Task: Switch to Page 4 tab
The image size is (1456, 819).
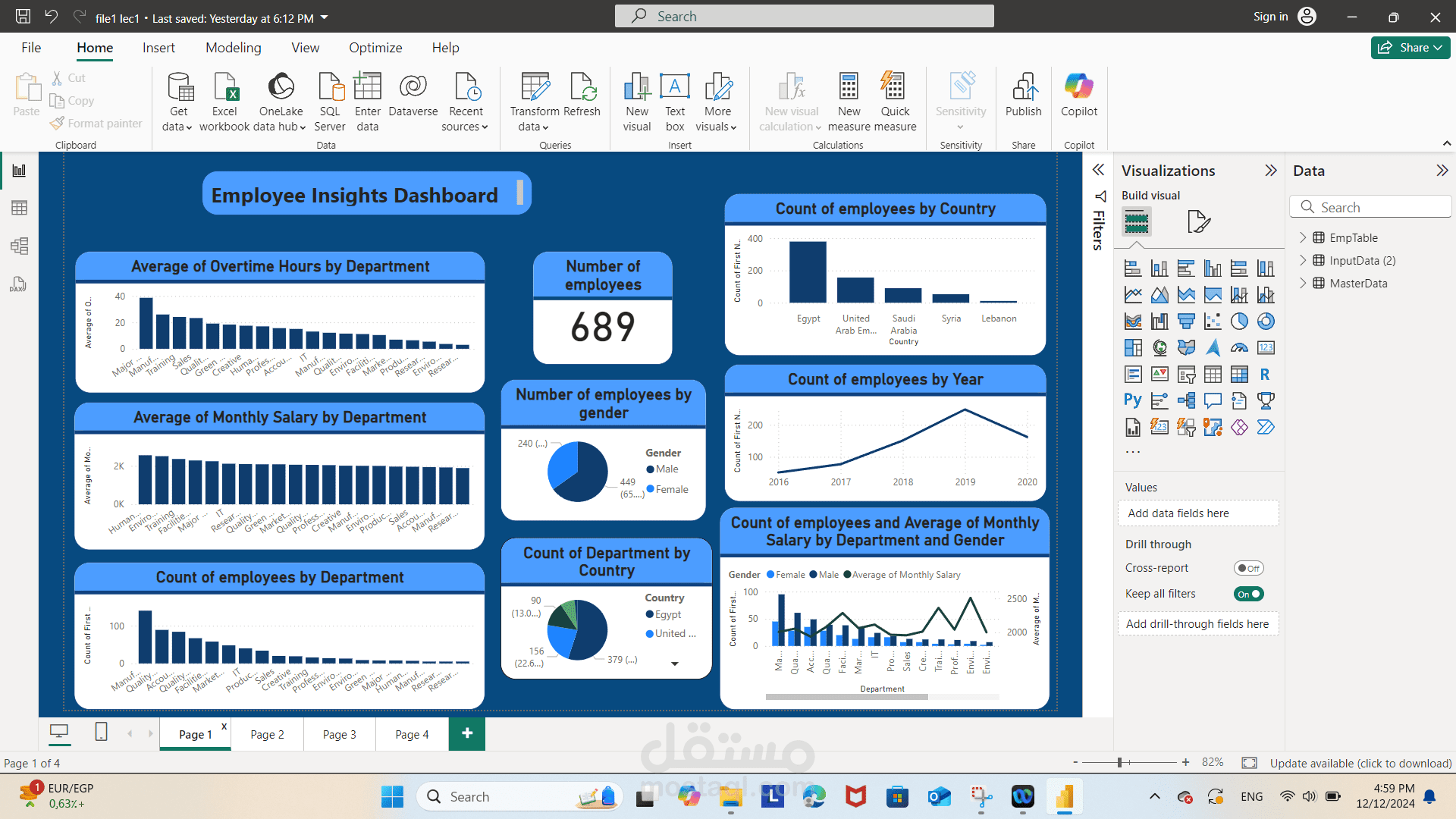Action: [412, 734]
